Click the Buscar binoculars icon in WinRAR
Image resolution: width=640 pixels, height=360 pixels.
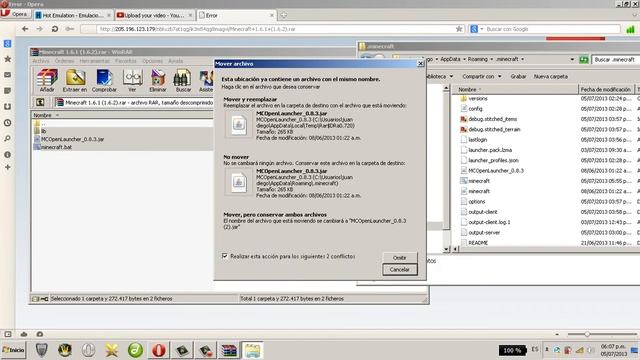click(183, 80)
